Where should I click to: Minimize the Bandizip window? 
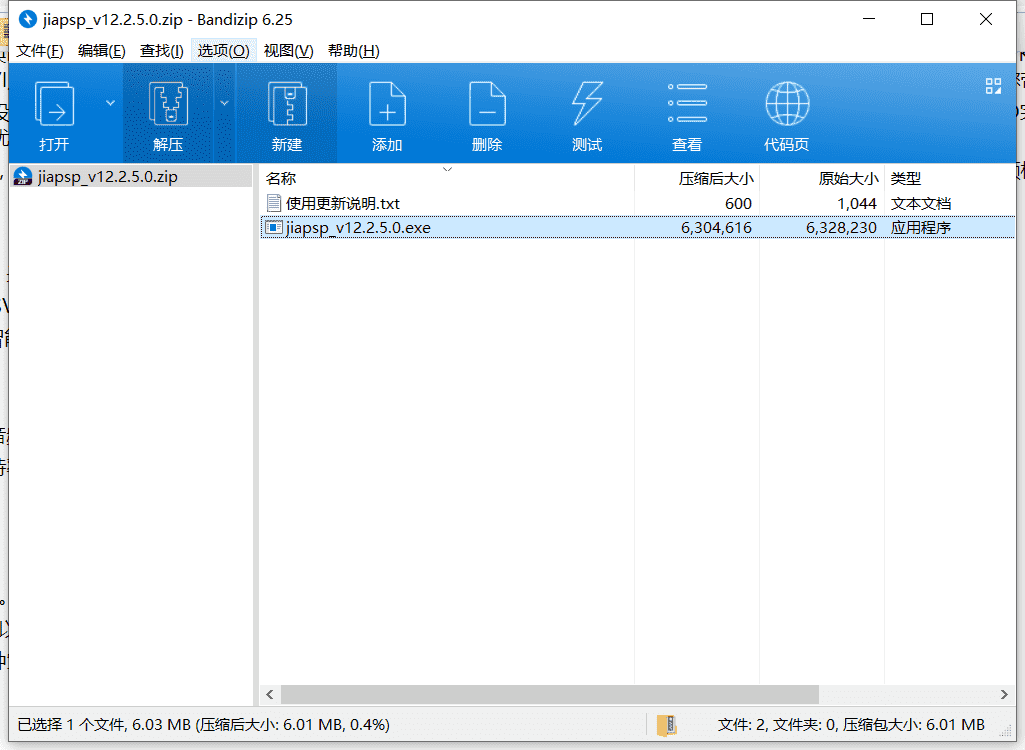tap(869, 20)
